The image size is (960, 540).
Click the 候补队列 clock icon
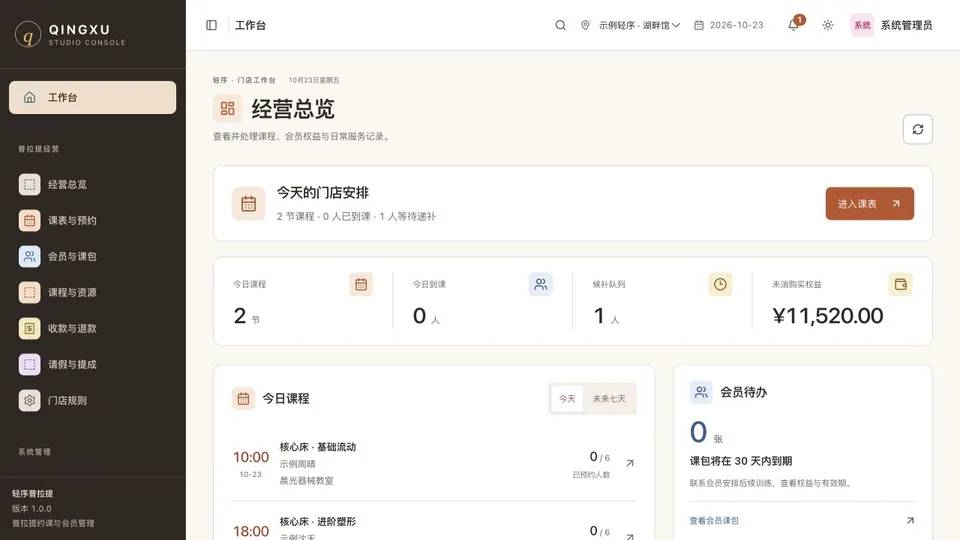click(x=720, y=284)
